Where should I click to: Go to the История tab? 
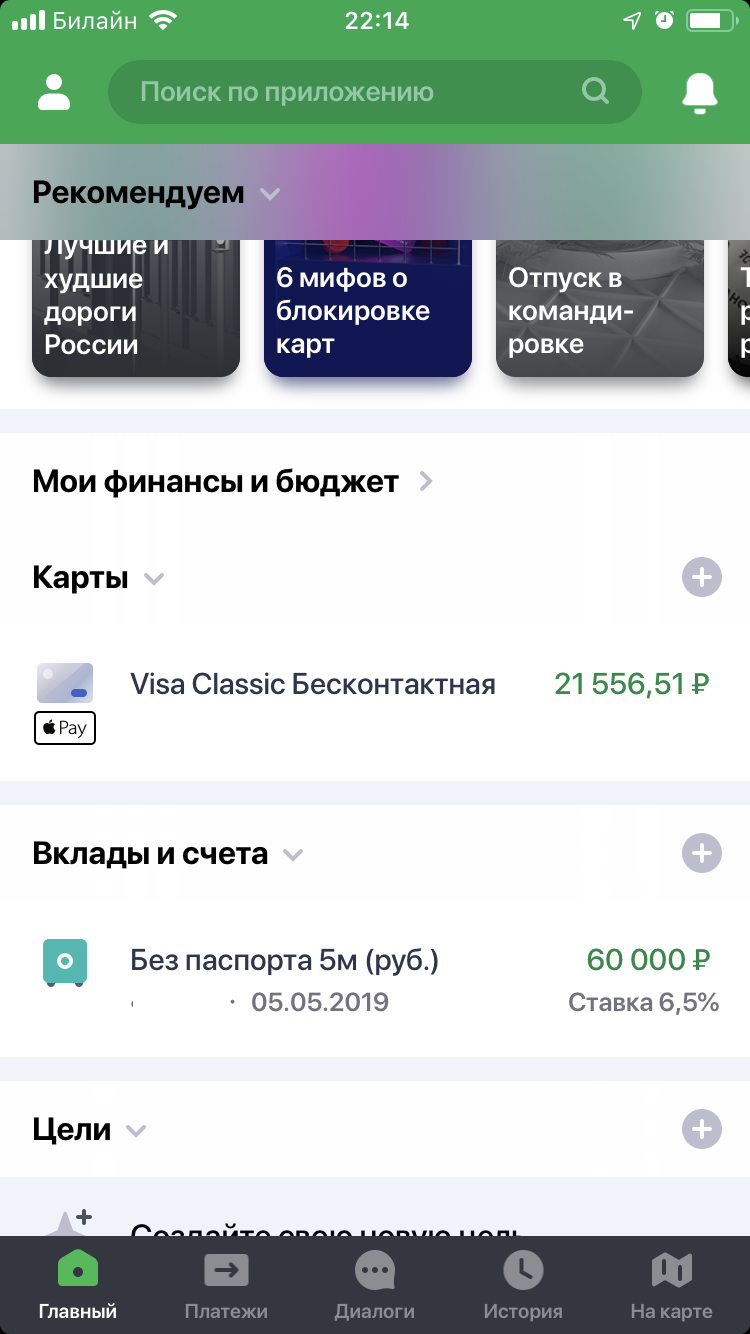click(x=523, y=1286)
